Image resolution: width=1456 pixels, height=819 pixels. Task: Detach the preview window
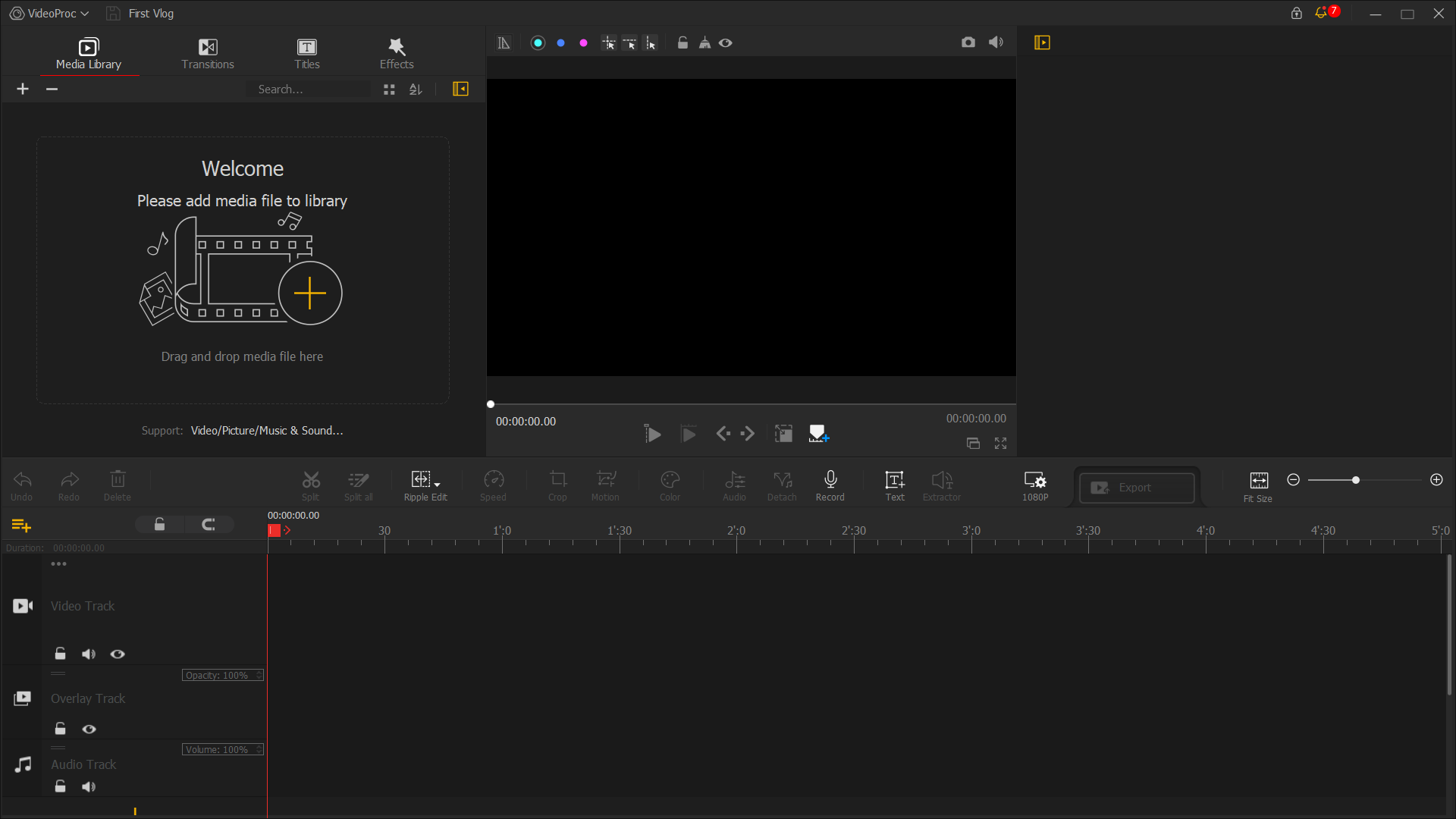(973, 444)
